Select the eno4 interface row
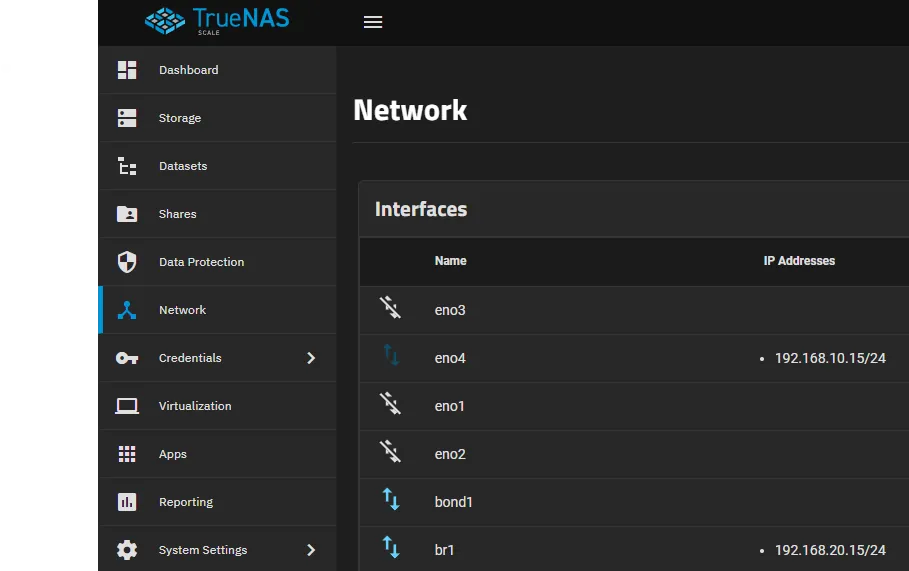 click(450, 358)
